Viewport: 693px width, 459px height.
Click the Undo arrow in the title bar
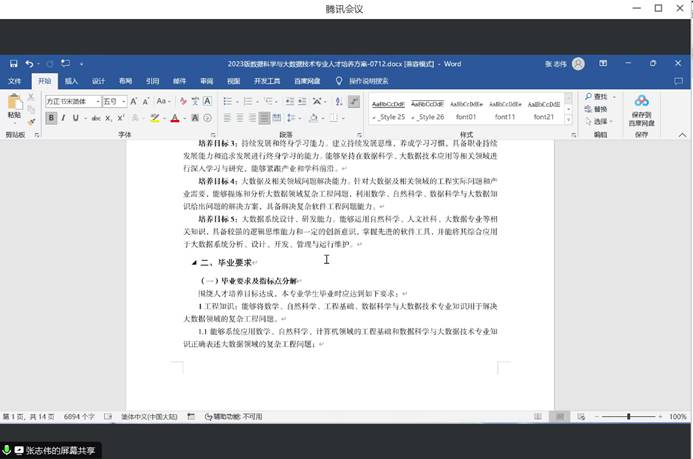pyautogui.click(x=30, y=63)
